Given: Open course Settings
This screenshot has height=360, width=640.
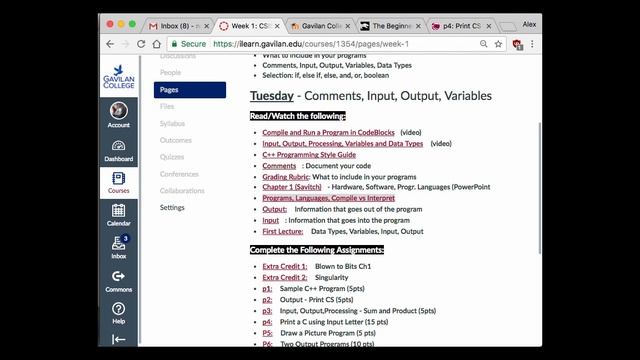Looking at the screenshot, I should coord(172,208).
